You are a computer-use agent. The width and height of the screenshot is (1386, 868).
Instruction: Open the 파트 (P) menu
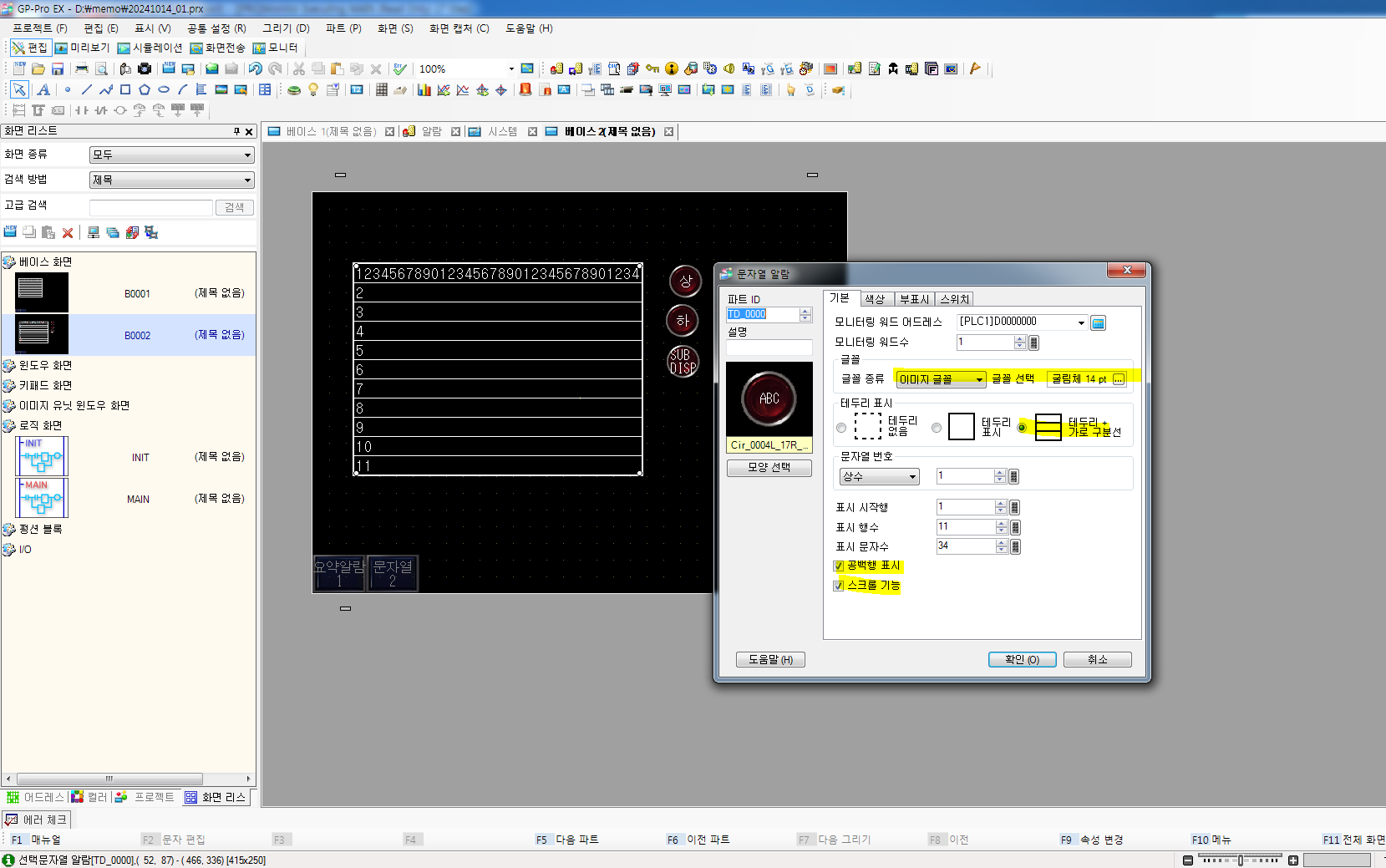coord(343,28)
